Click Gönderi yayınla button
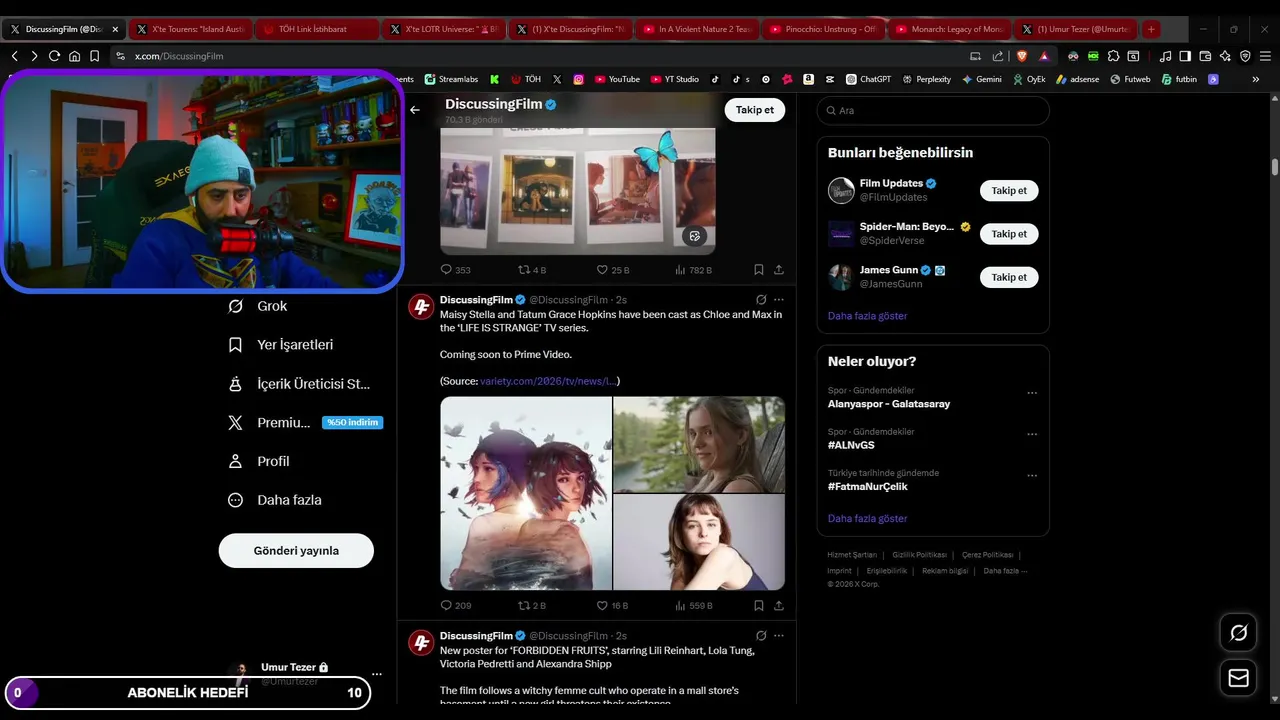This screenshot has width=1280, height=720. 296,551
